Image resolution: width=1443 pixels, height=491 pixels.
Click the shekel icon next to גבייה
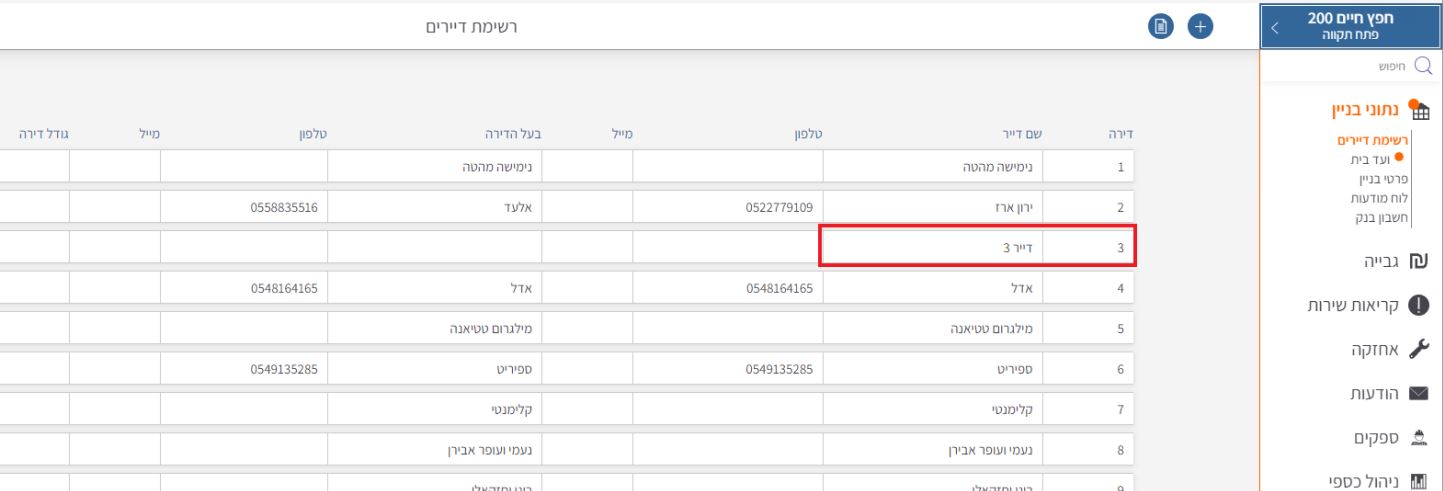(1420, 262)
